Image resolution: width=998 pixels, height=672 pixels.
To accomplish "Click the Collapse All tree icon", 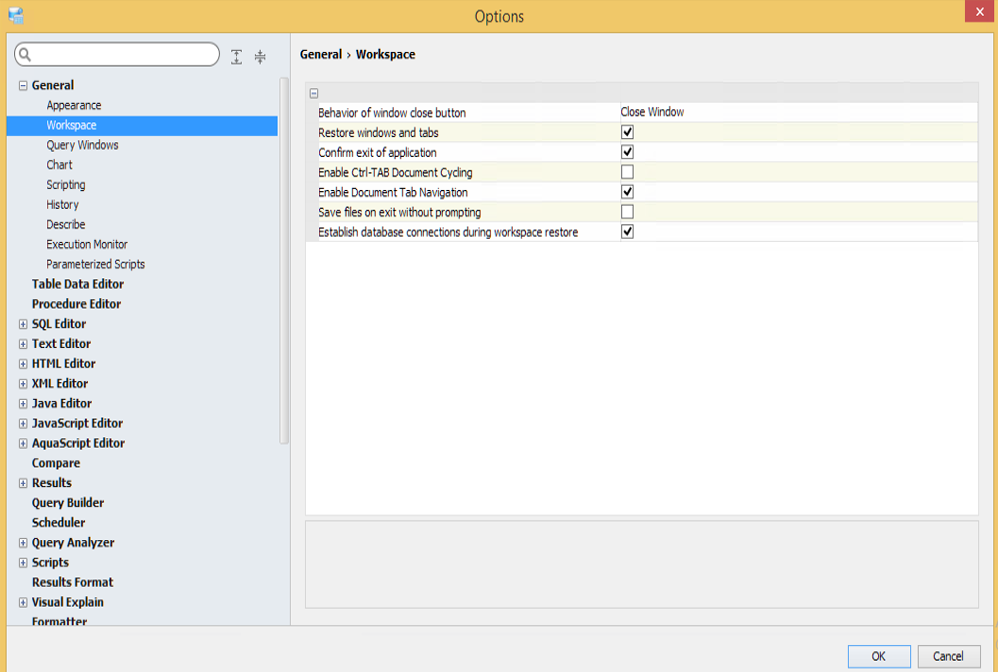I will (260, 57).
